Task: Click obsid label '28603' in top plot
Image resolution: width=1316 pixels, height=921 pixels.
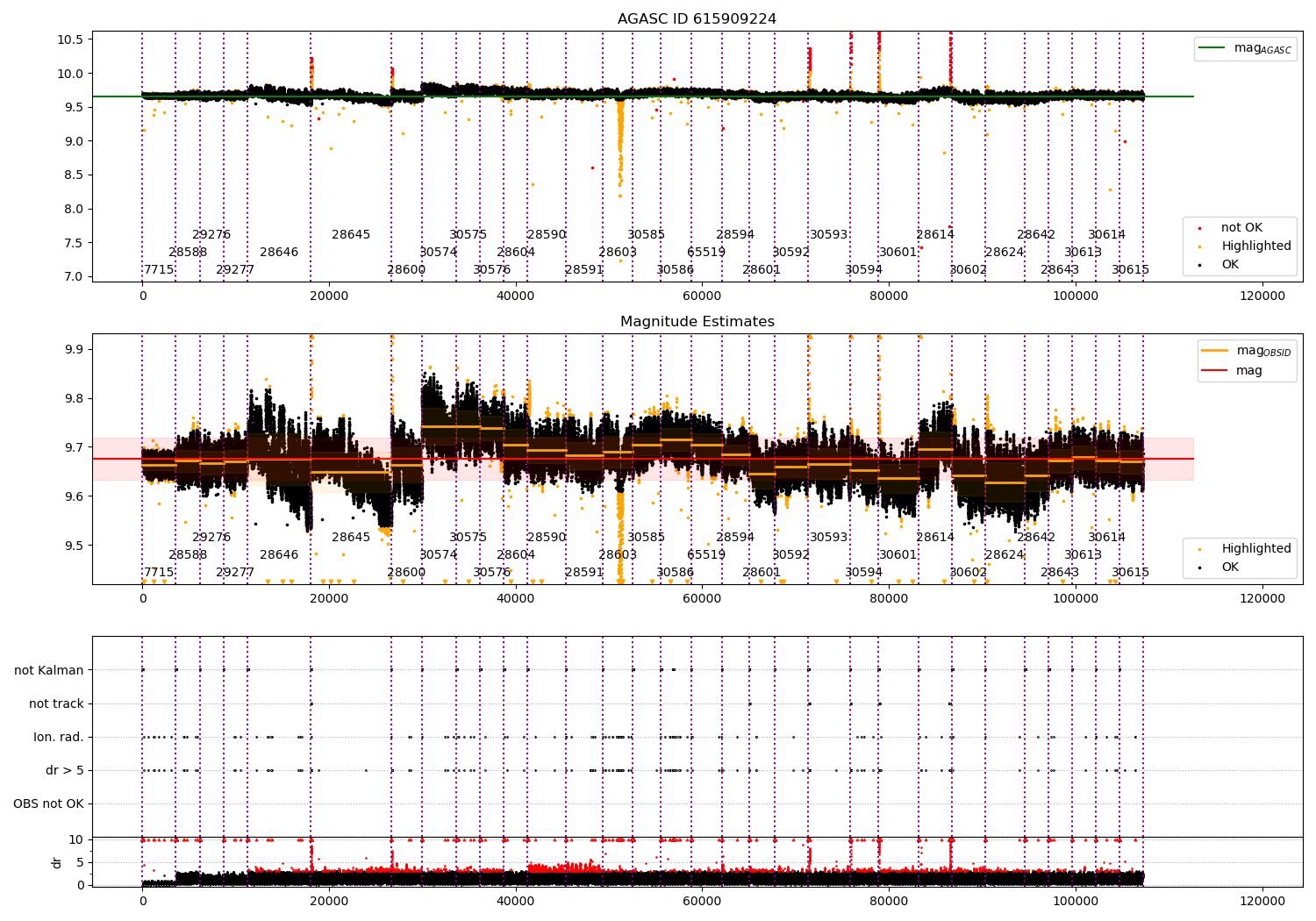Action: coord(618,253)
